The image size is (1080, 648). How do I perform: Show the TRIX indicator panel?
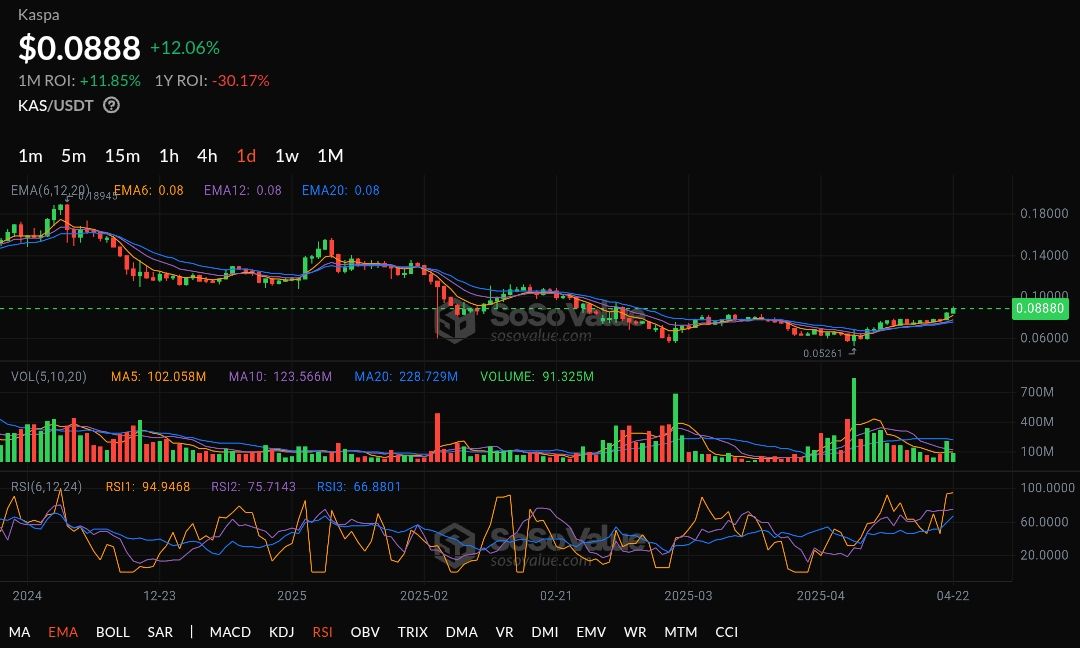pos(413,632)
